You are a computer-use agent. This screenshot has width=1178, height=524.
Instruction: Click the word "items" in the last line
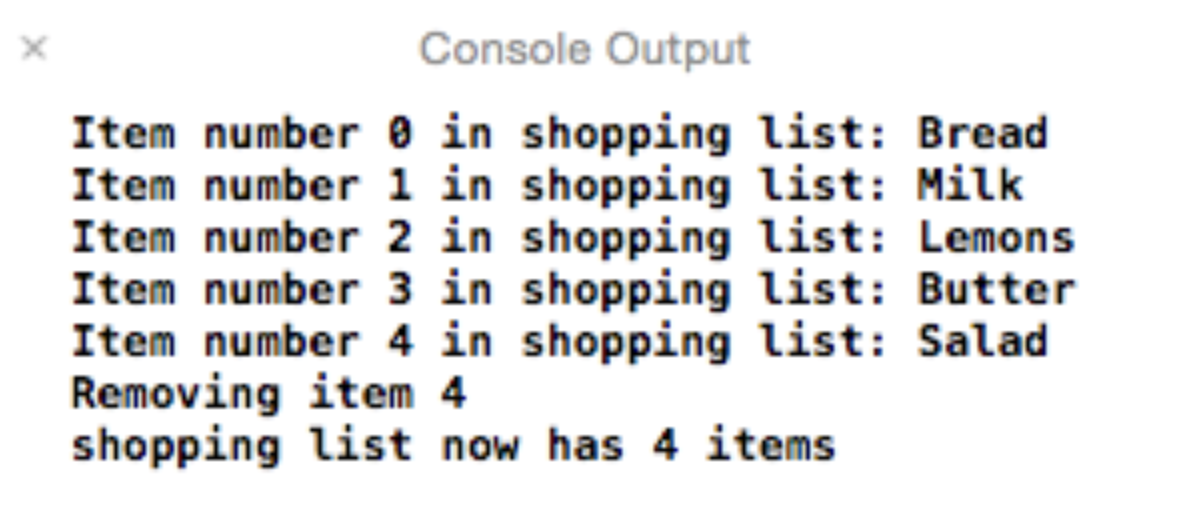pos(771,445)
